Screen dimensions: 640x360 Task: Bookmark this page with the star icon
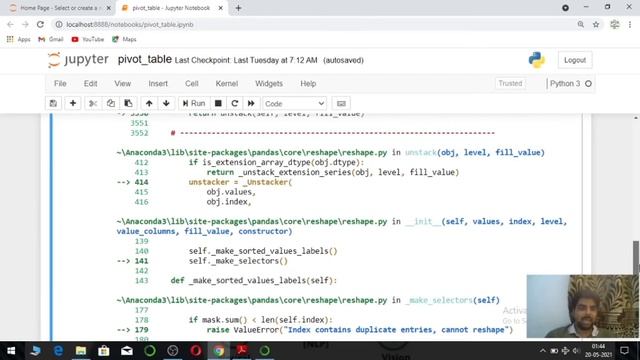click(x=596, y=24)
